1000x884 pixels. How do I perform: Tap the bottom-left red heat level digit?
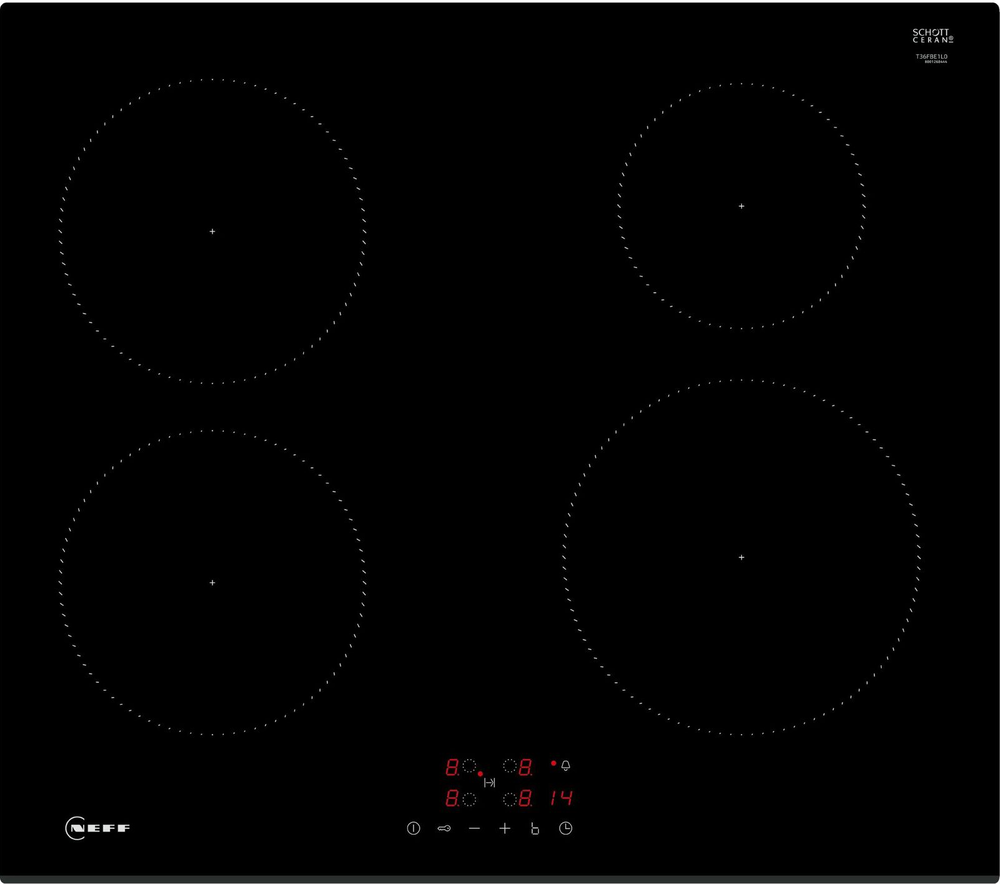tap(452, 800)
